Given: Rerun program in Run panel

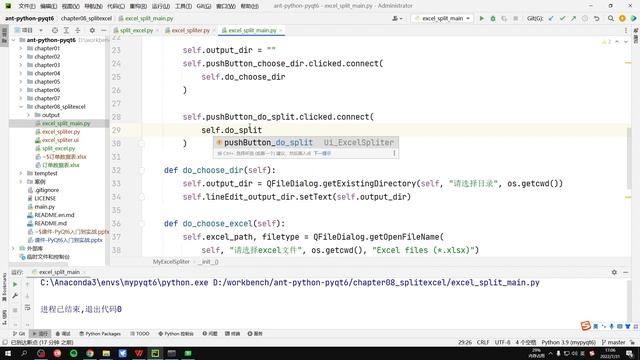Looking at the screenshot, I should click(x=15, y=284).
